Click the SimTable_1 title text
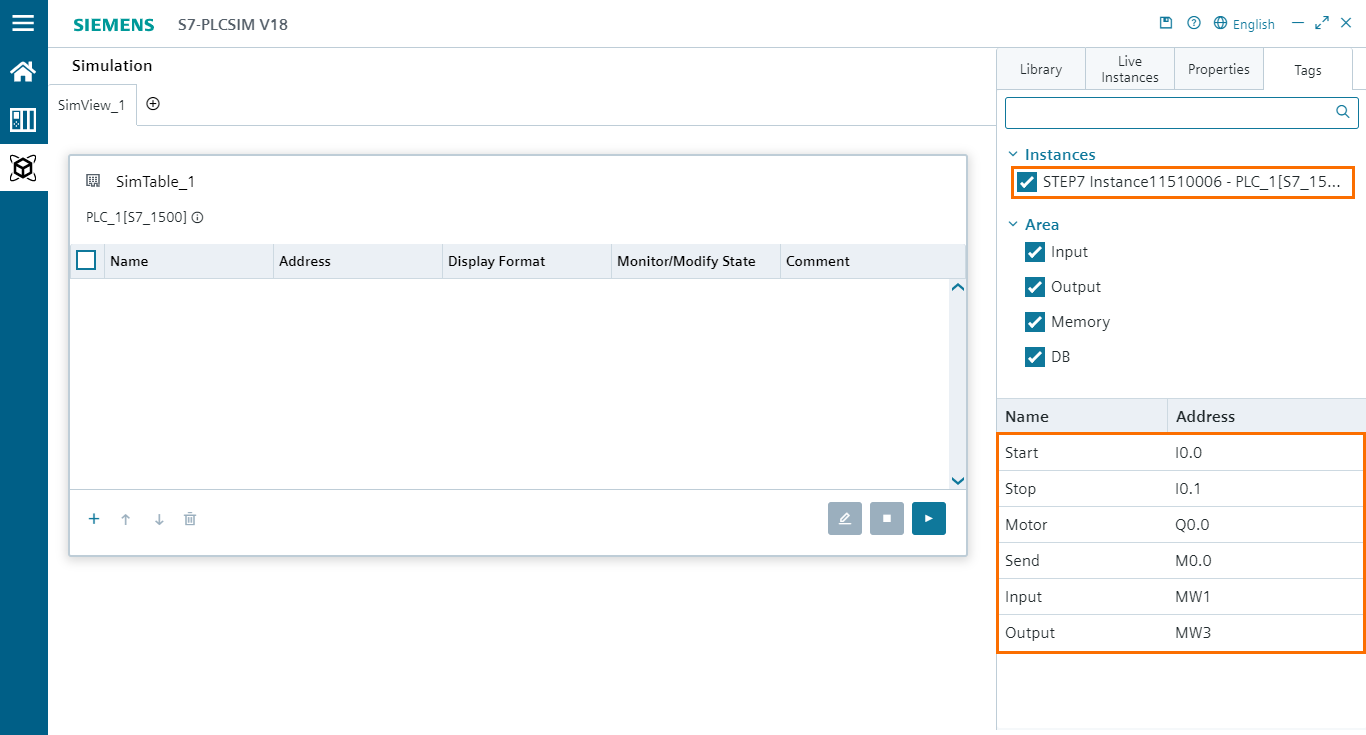This screenshot has width=1366, height=735. coord(155,181)
